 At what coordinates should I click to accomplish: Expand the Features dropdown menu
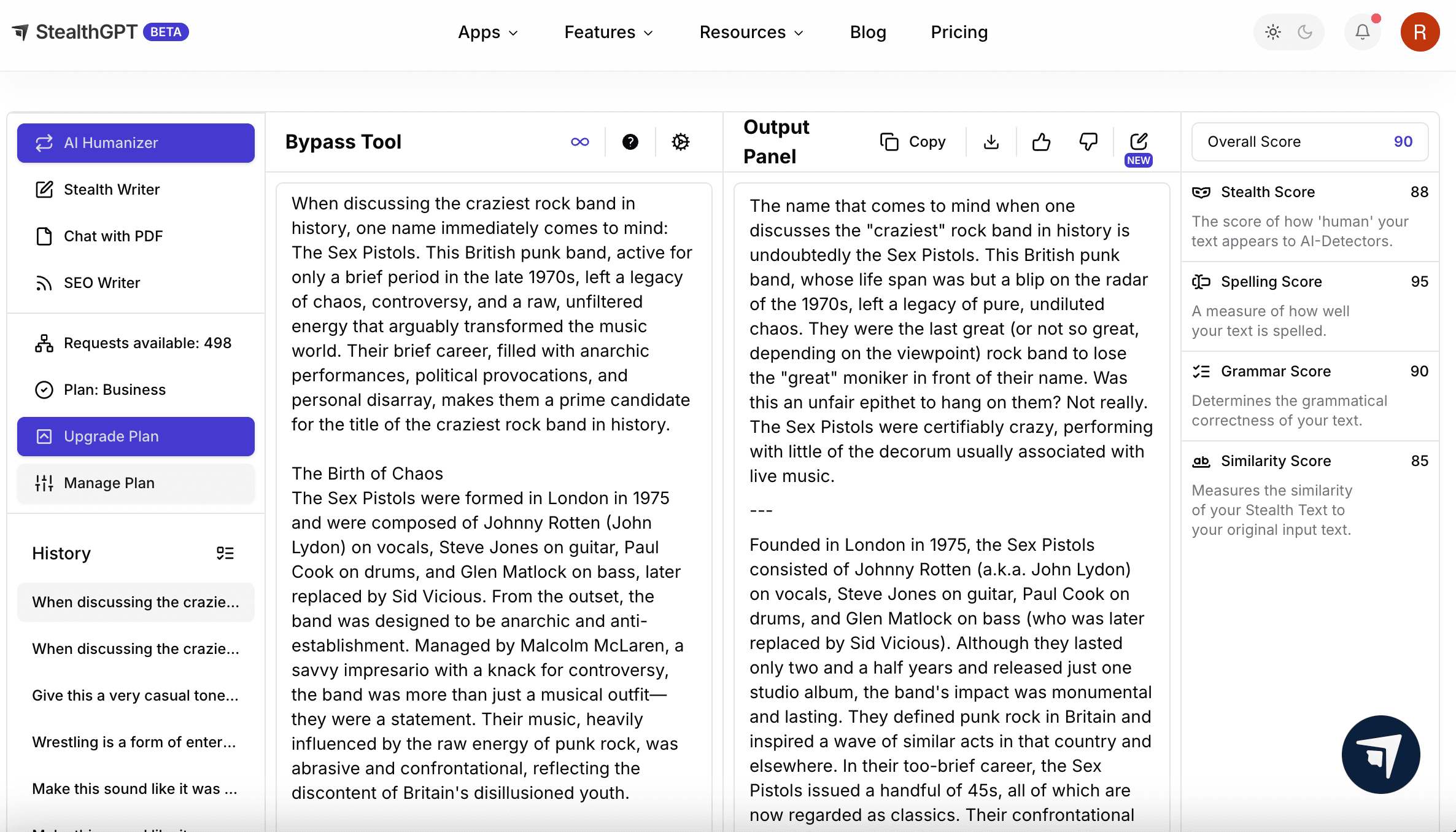(x=608, y=32)
